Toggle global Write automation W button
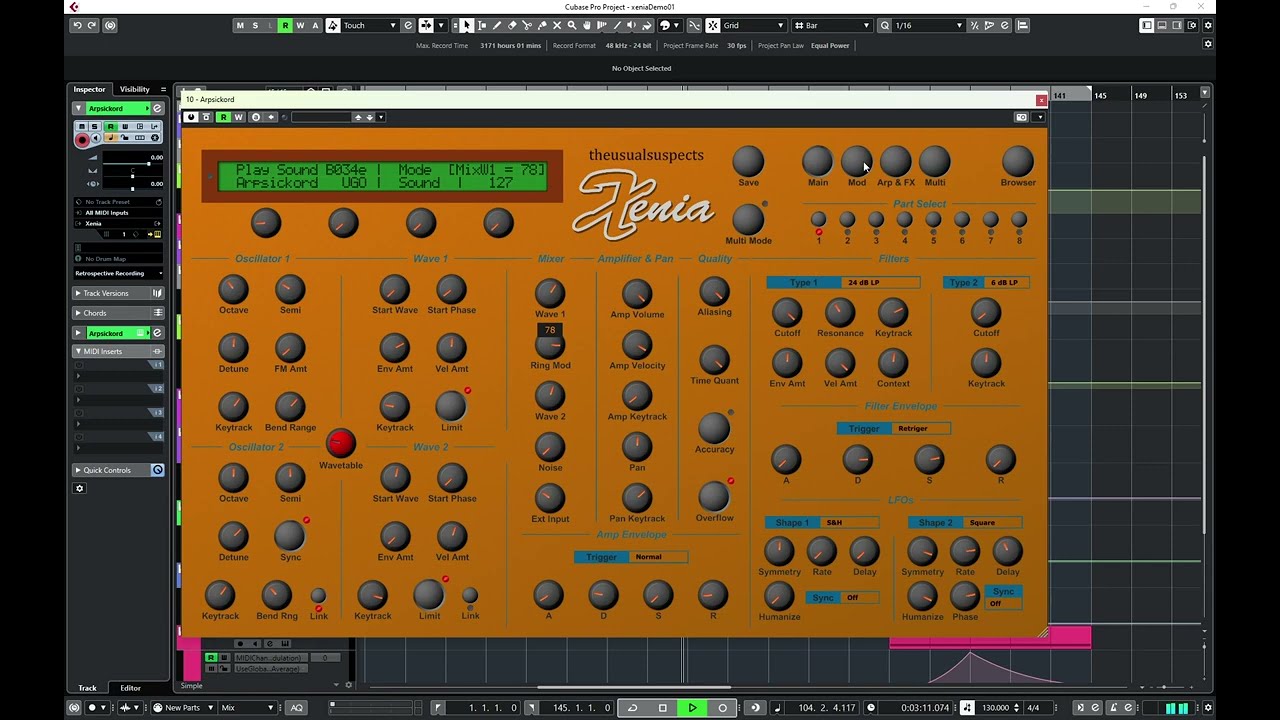The image size is (1280, 720). pos(300,25)
